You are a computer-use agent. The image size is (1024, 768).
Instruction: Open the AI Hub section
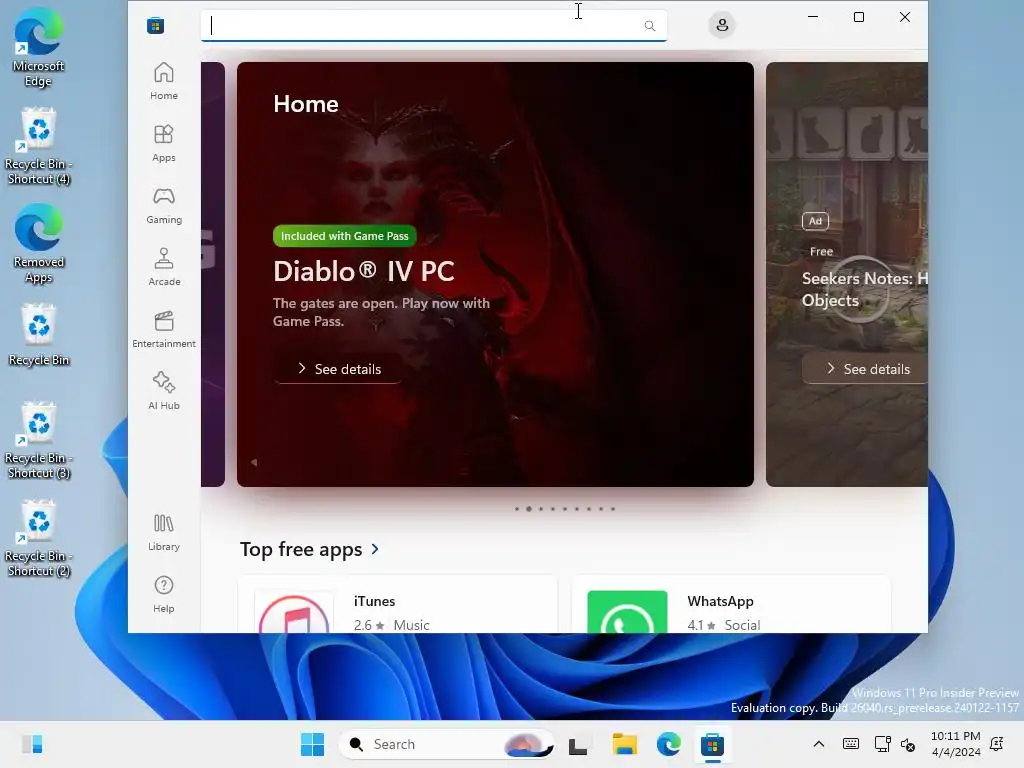[x=163, y=391]
